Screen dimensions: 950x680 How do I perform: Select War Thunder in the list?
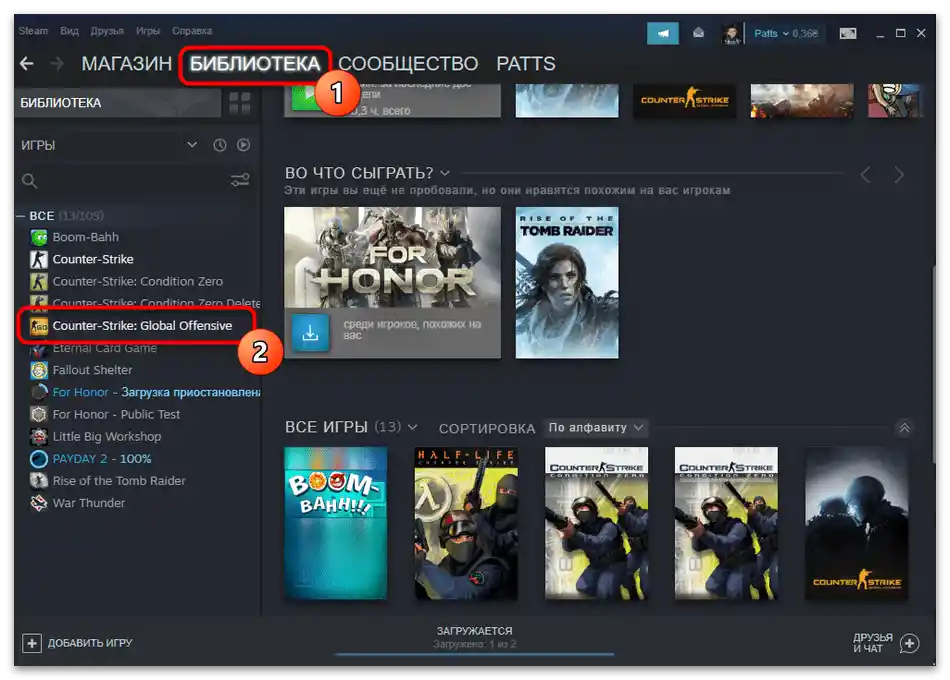(x=88, y=503)
